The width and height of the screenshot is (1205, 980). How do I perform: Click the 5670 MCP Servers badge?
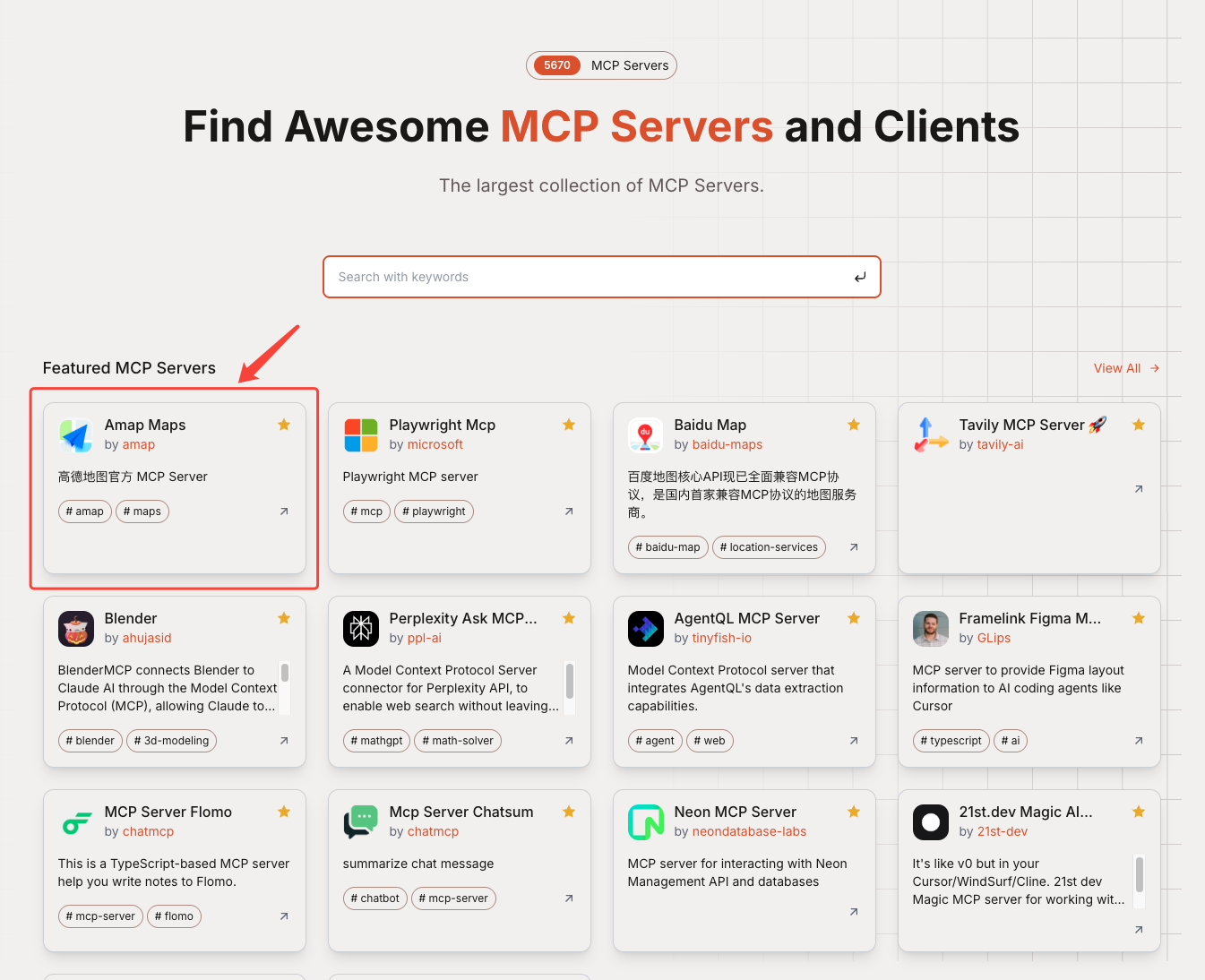[601, 65]
